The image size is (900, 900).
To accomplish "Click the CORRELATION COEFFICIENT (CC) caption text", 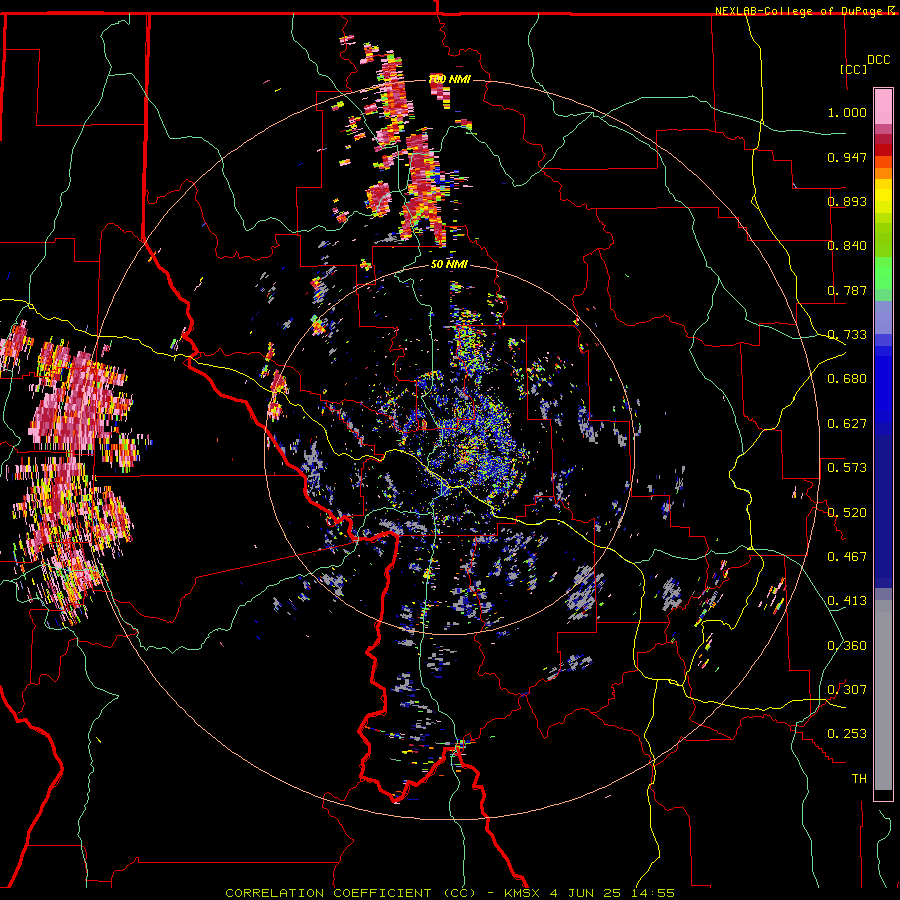I will tap(351, 893).
